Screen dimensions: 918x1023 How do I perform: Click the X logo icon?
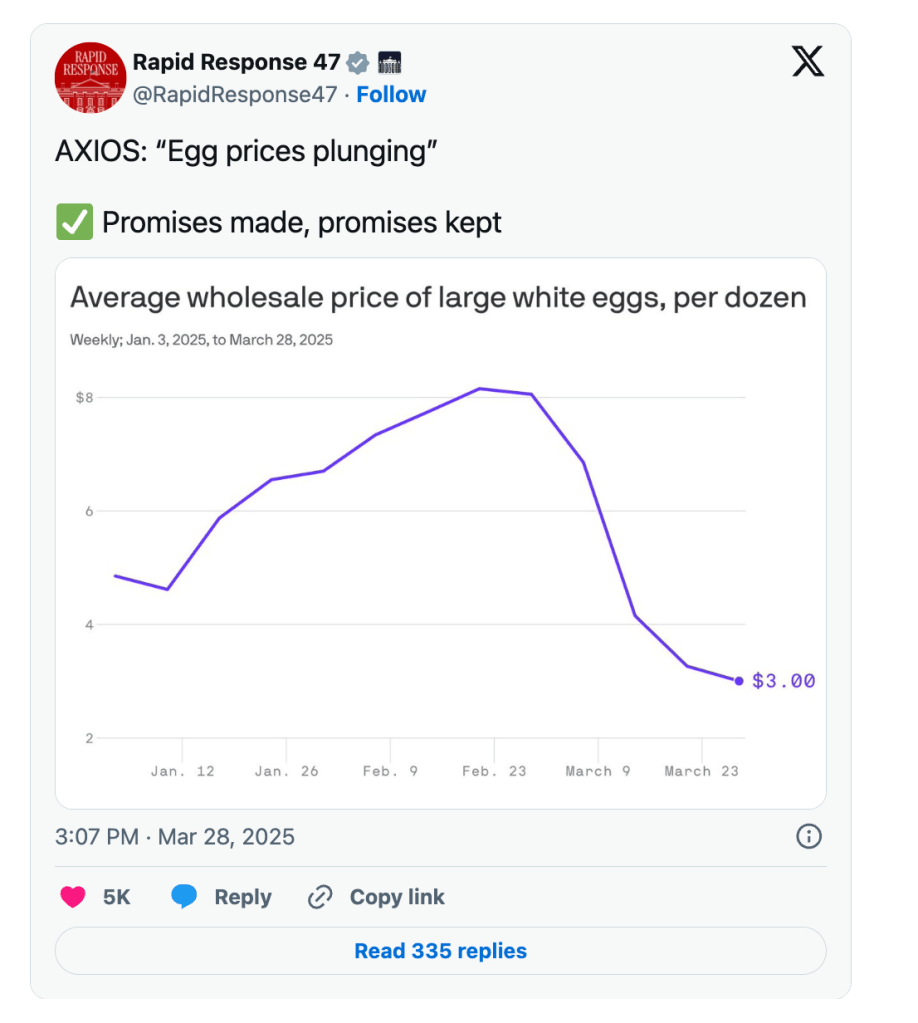[x=808, y=61]
